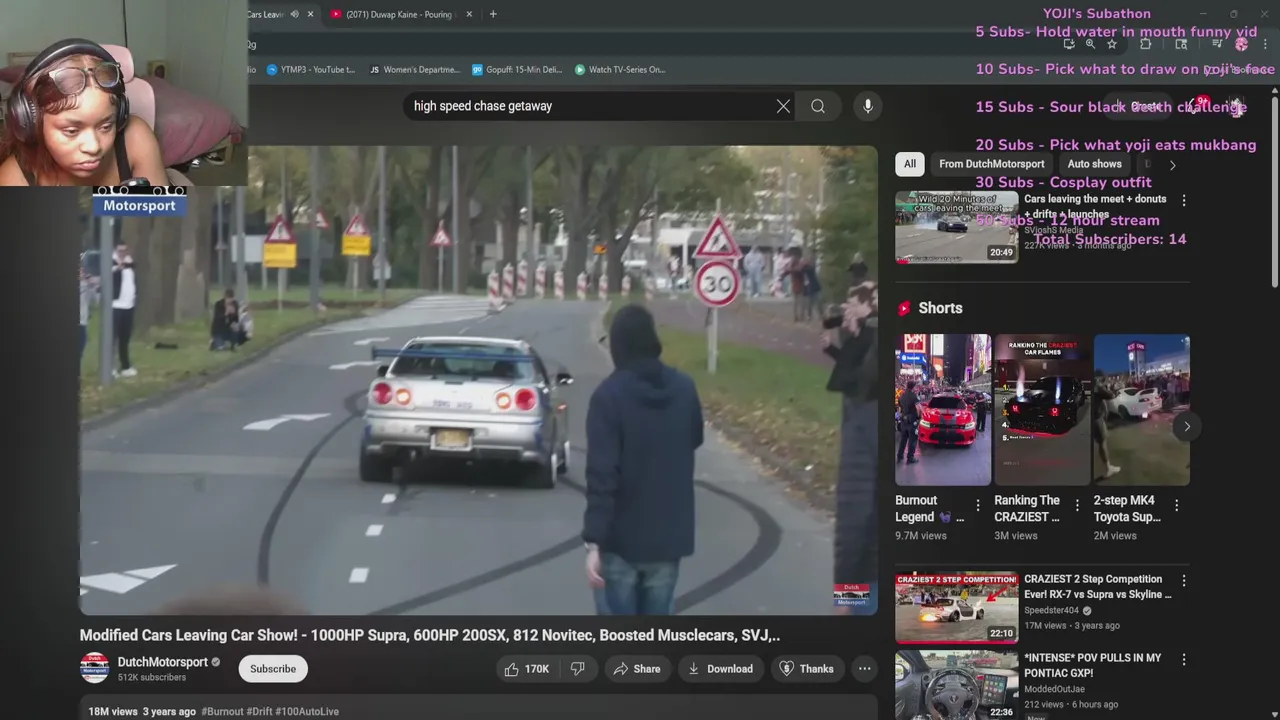Open browser extensions puzzle icon
This screenshot has width=1280, height=720.
[1146, 44]
